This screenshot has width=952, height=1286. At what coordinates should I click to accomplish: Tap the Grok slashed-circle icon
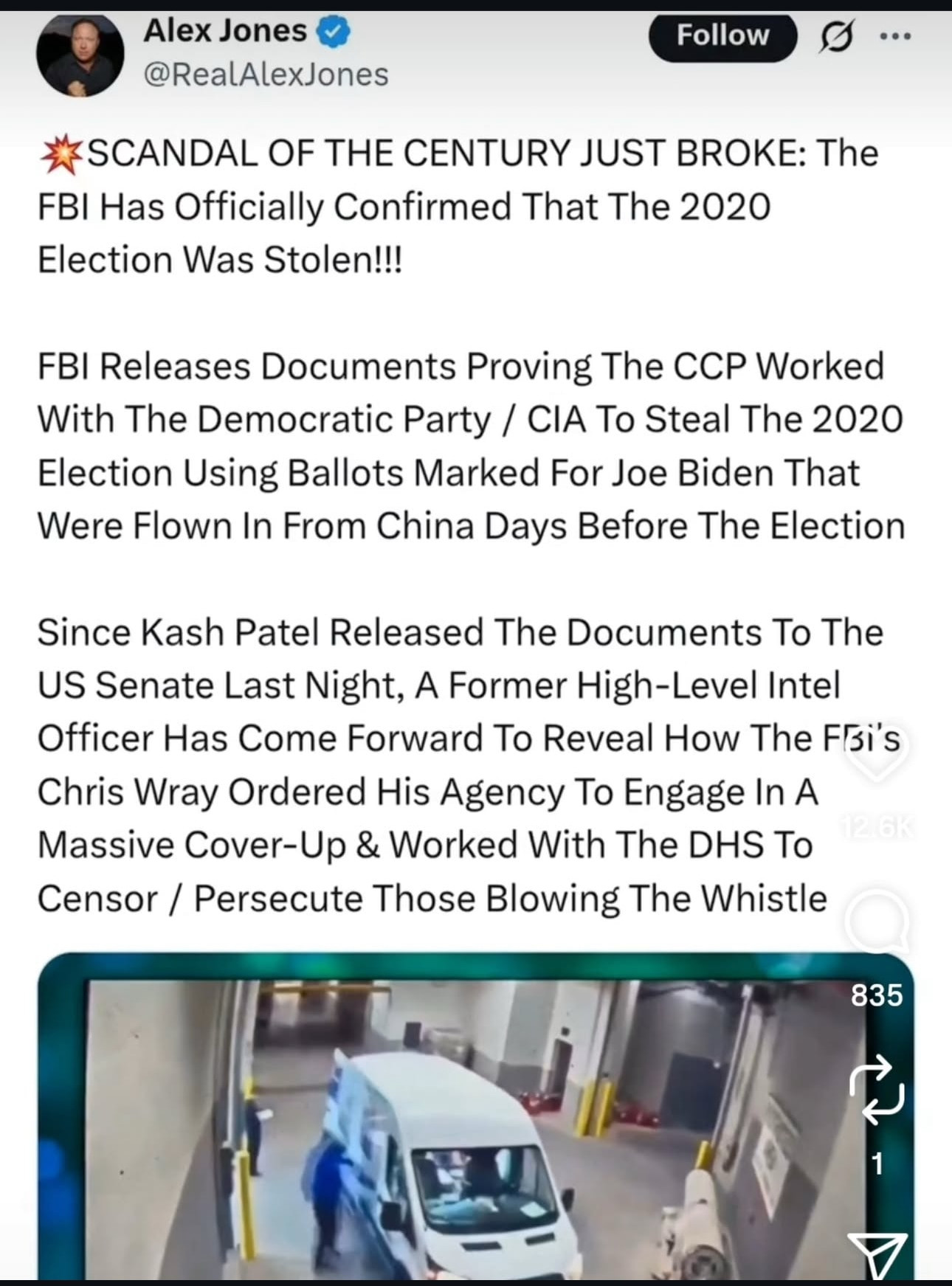835,36
